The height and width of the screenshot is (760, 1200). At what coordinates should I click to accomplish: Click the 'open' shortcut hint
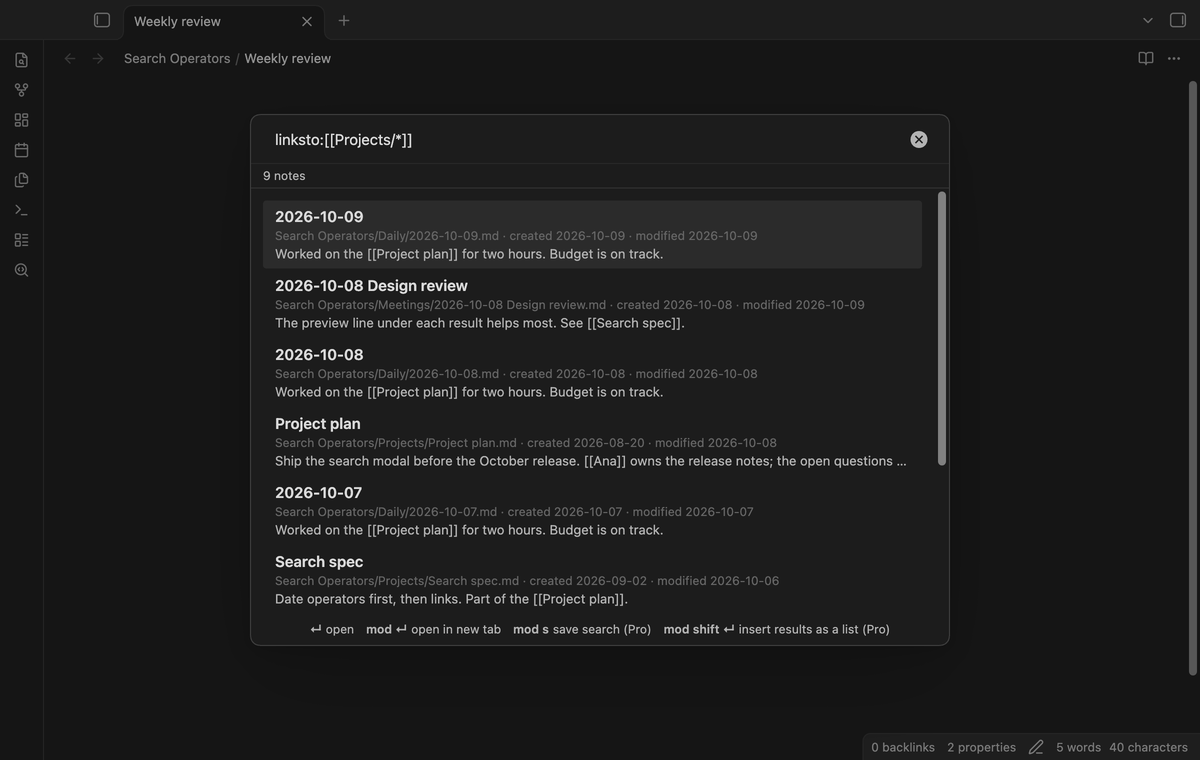click(332, 629)
